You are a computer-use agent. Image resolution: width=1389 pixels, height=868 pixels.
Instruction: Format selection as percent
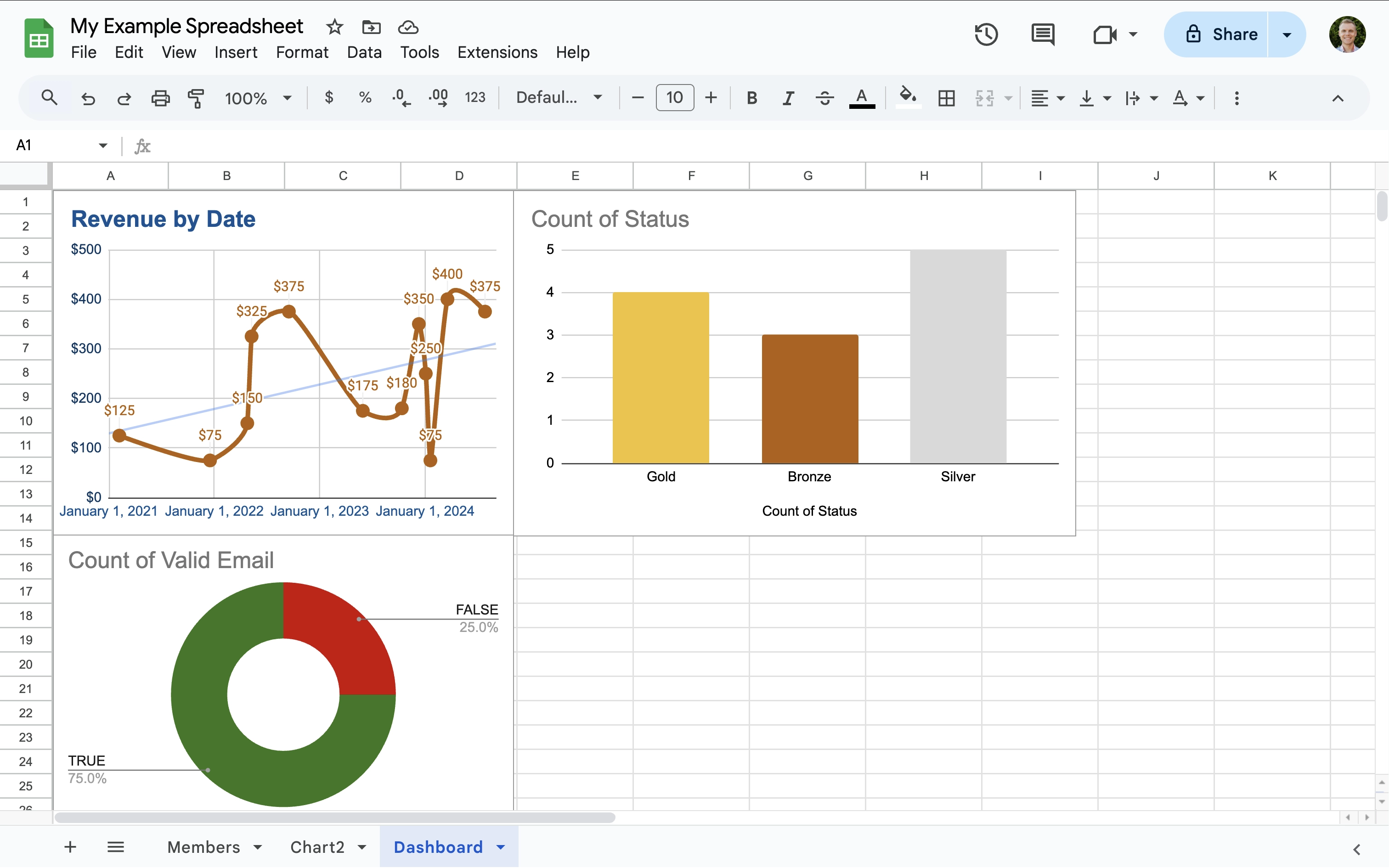[x=365, y=97]
